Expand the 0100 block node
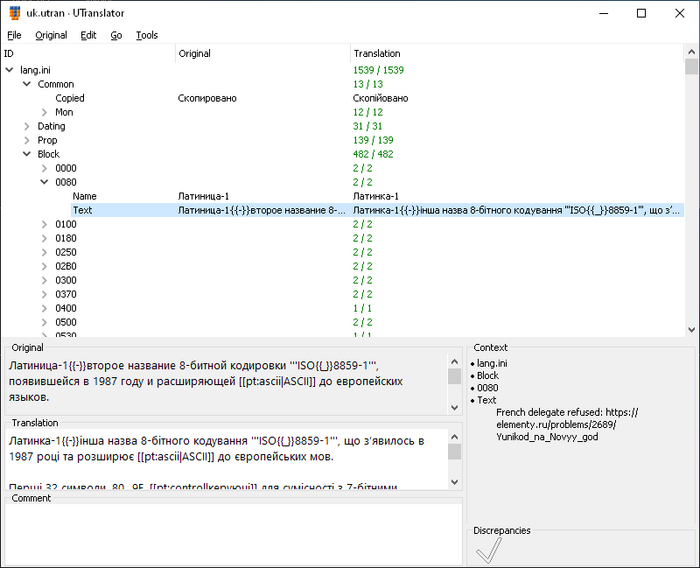This screenshot has width=700, height=568. click(44, 224)
